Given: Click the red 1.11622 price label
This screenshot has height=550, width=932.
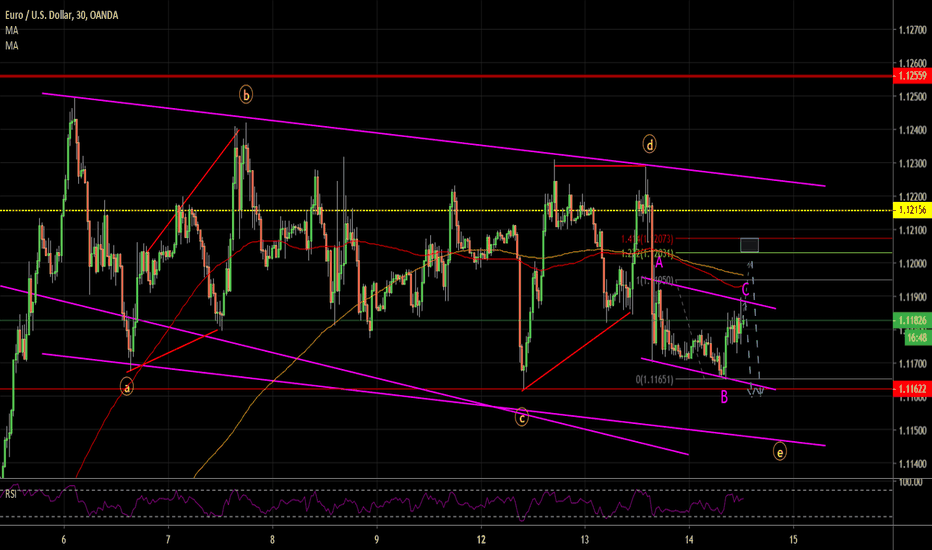Looking at the screenshot, I should point(912,389).
